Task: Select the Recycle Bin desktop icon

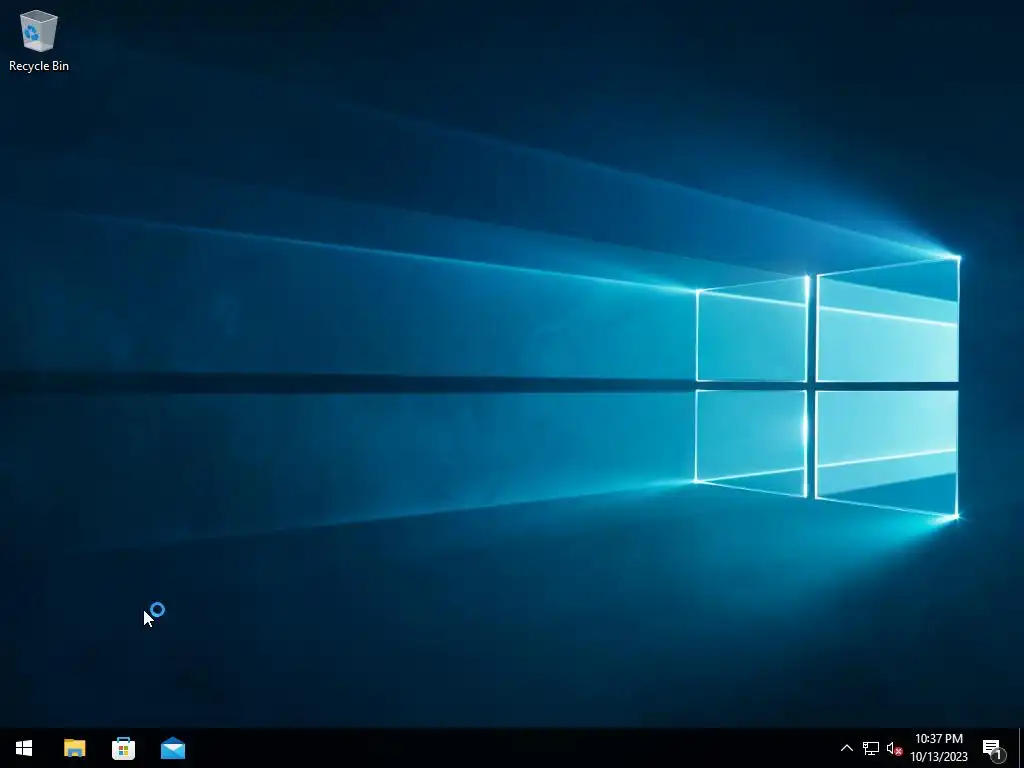Action: [39, 40]
